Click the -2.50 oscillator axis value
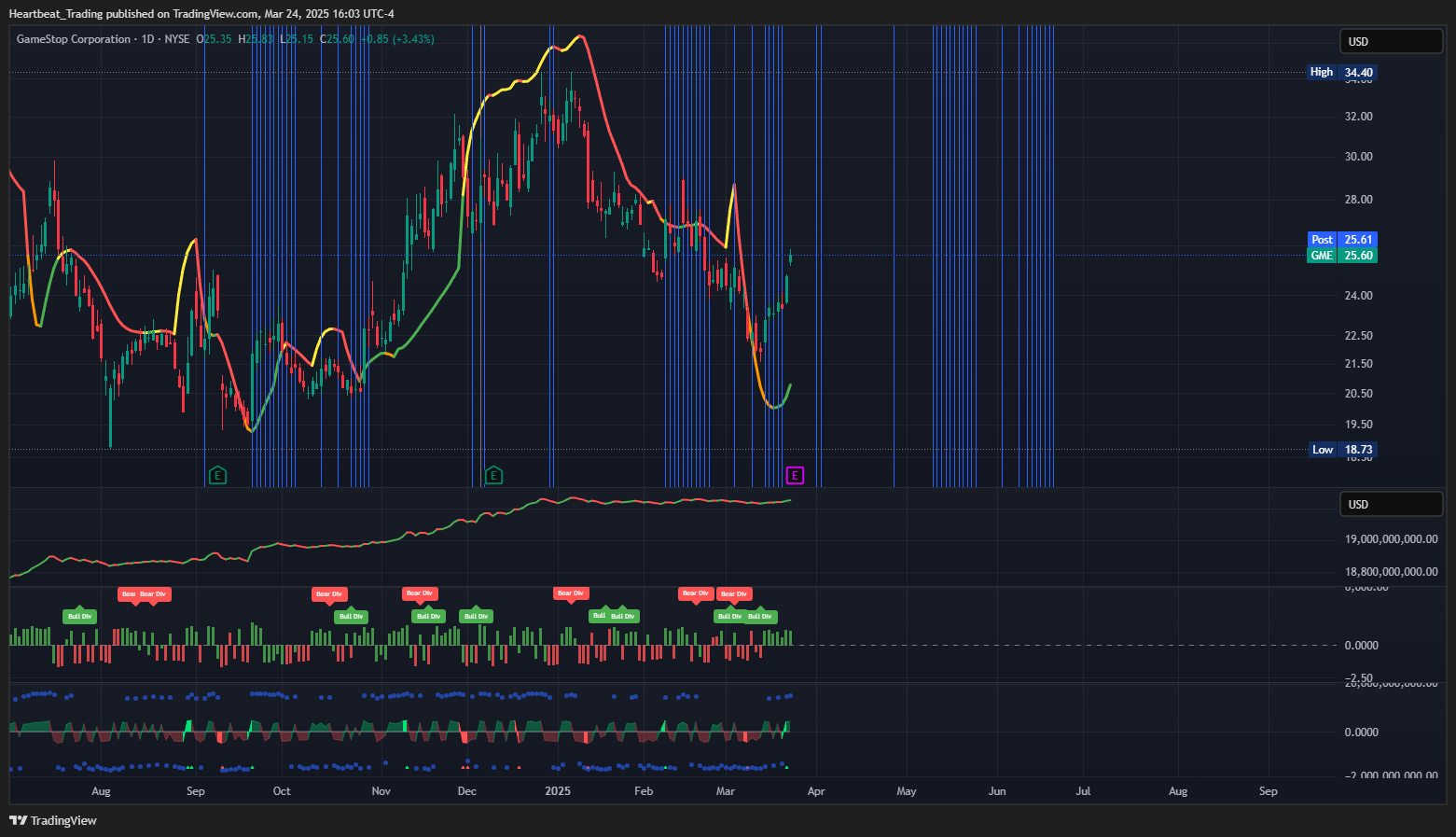This screenshot has width=1456, height=837. click(1358, 678)
